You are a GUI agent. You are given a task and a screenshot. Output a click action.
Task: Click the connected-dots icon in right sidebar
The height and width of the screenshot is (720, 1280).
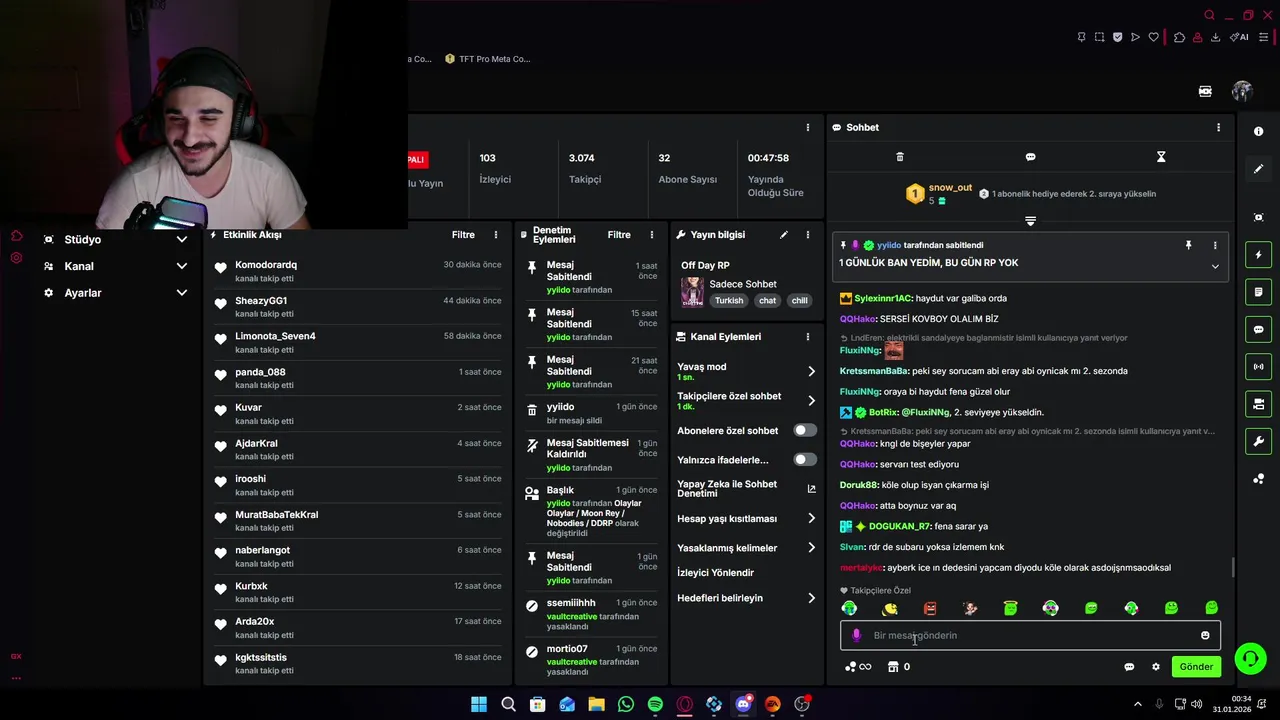click(1258, 479)
